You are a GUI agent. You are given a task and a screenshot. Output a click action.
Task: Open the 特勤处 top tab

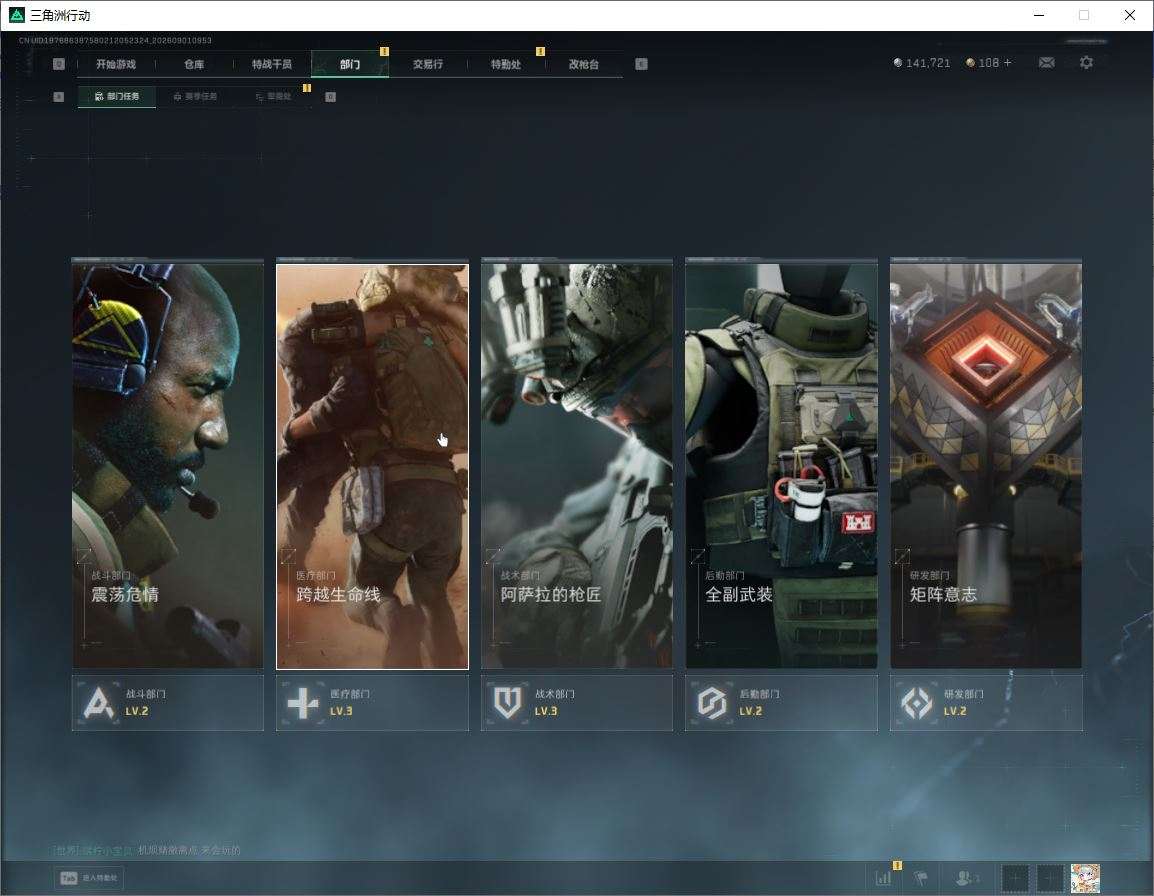point(506,64)
